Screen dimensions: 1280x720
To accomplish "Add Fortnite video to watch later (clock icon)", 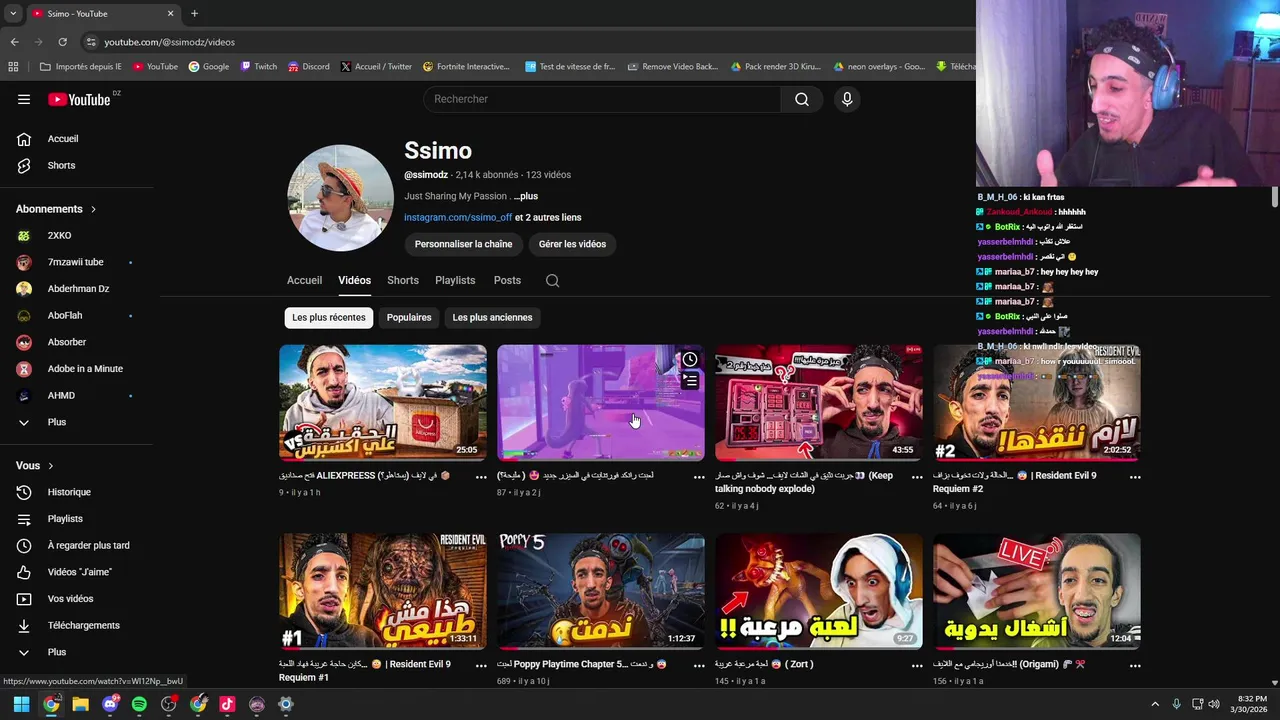I will point(690,360).
